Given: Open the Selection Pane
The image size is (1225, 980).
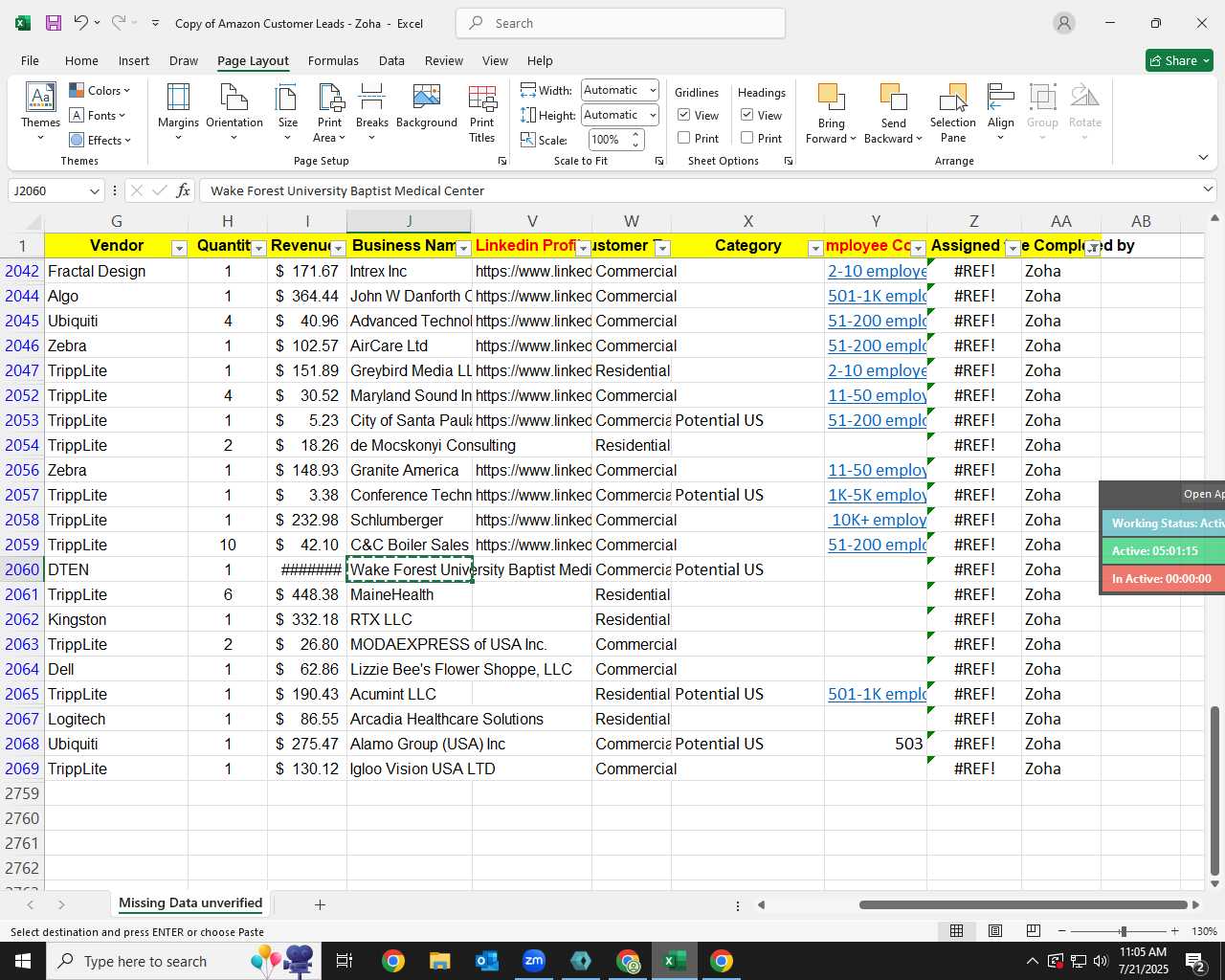Looking at the screenshot, I should [952, 112].
